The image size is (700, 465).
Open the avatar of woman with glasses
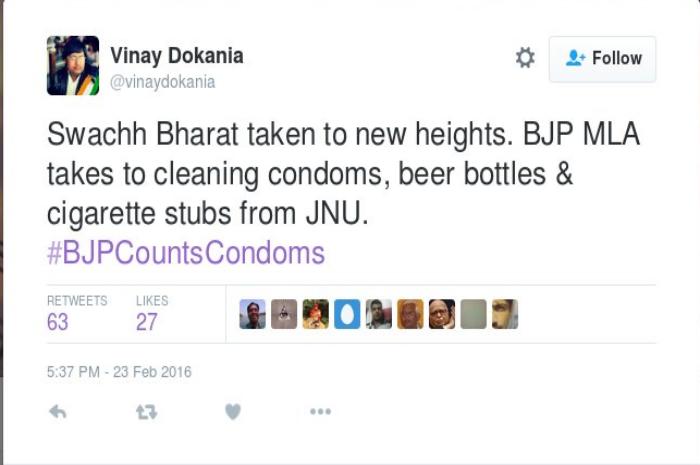coord(442,314)
